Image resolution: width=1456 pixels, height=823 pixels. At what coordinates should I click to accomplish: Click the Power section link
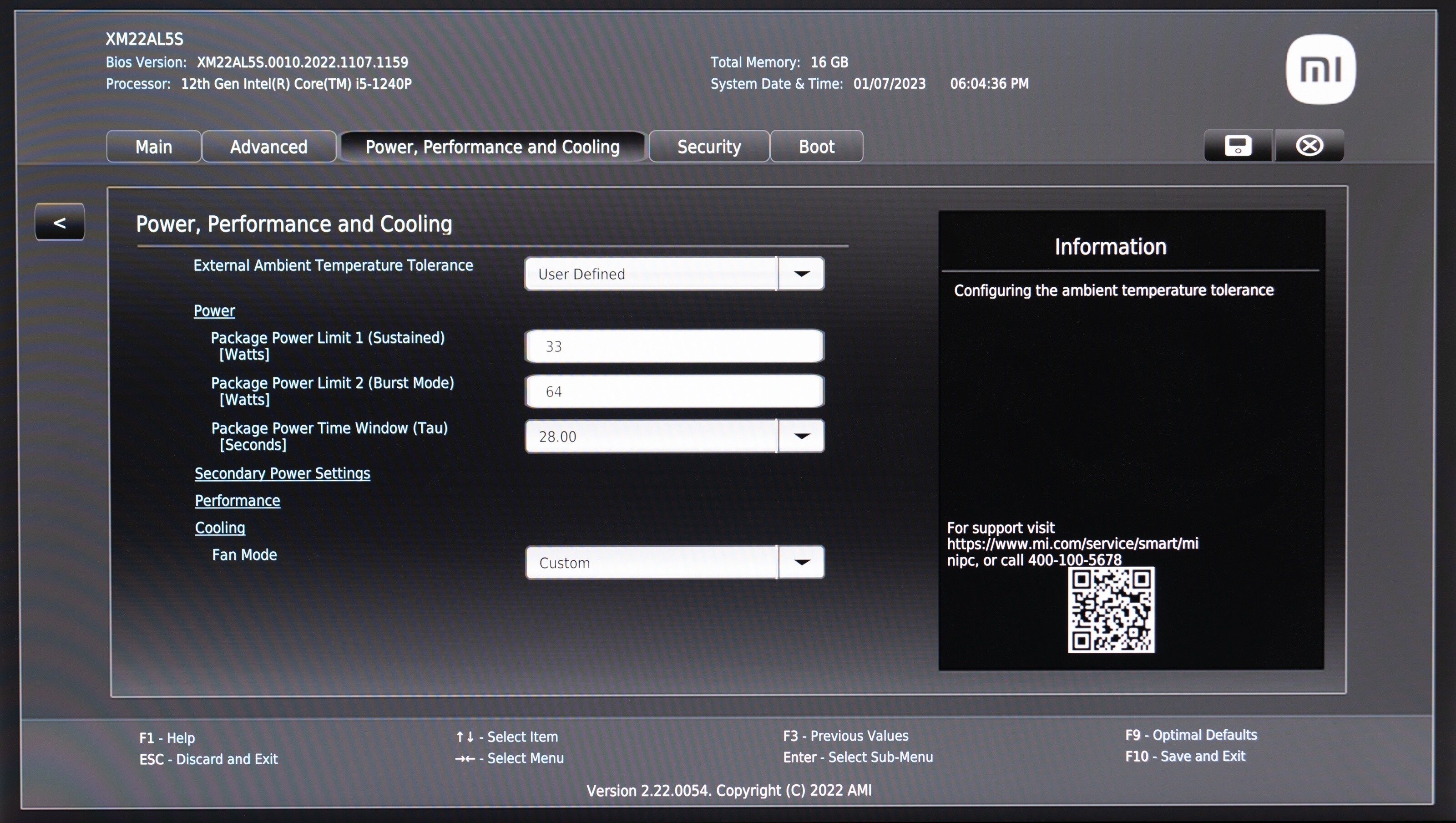(214, 311)
